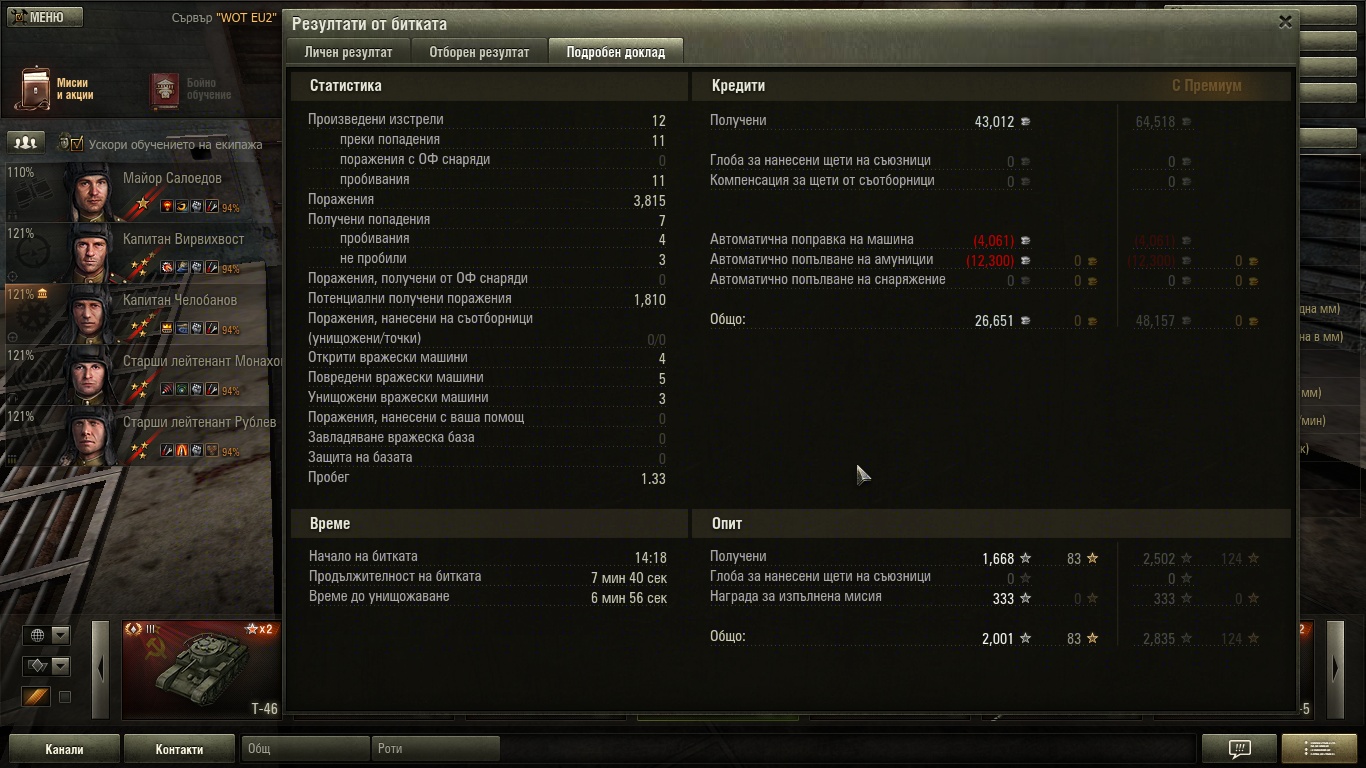Viewport: 1366px width, 768px height.
Task: Toggle small checkbox beside orange stripe filter
Action: pos(65,697)
